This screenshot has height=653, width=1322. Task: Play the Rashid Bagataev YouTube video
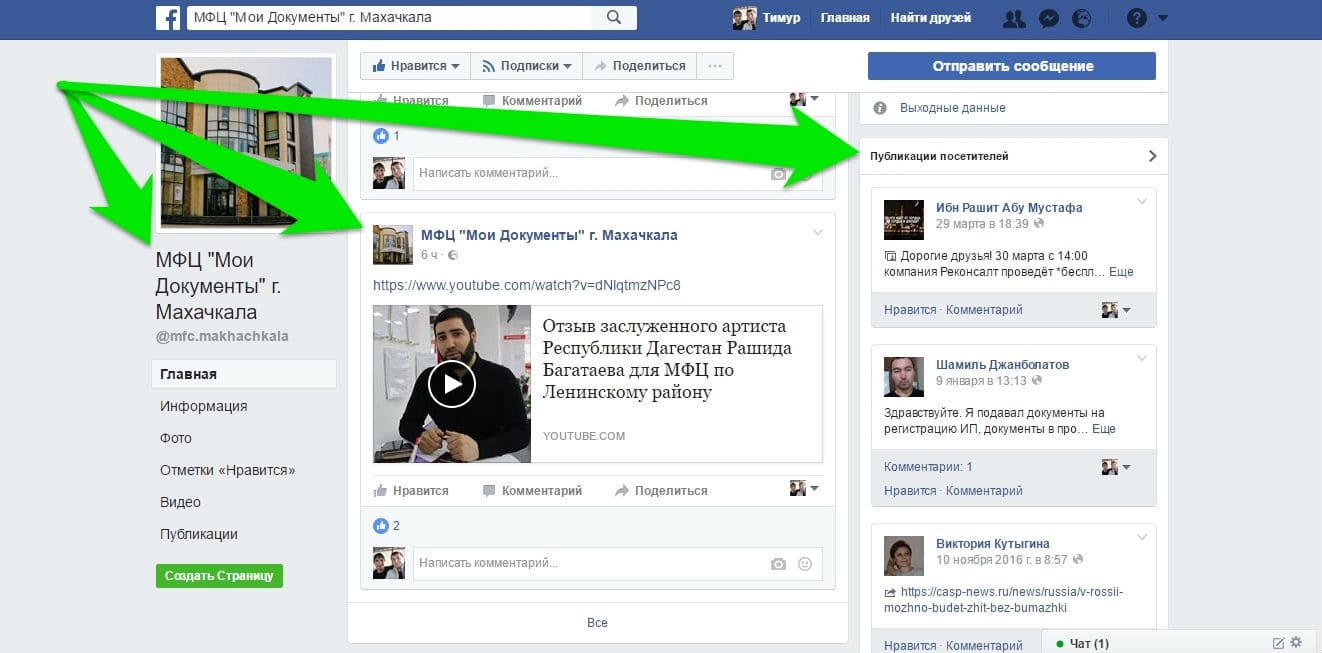[452, 383]
